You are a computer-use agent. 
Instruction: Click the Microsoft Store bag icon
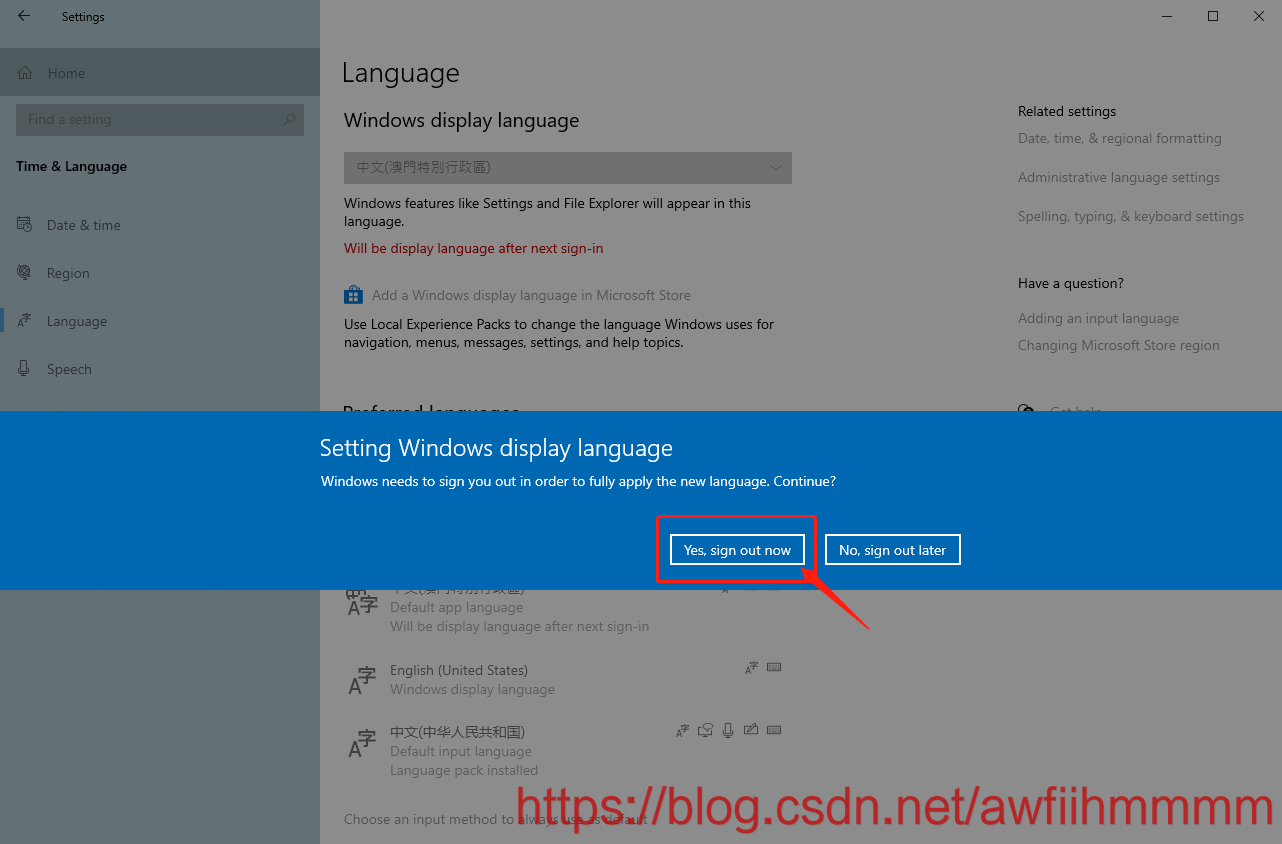353,295
